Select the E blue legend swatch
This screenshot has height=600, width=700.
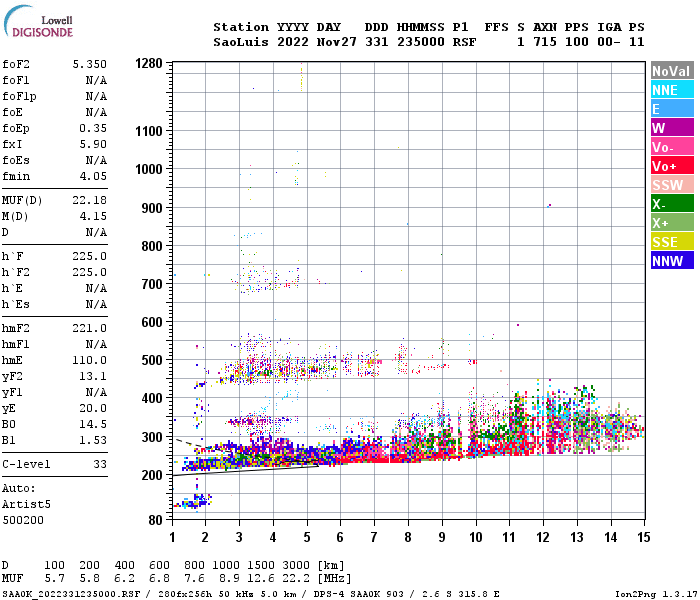coord(672,109)
